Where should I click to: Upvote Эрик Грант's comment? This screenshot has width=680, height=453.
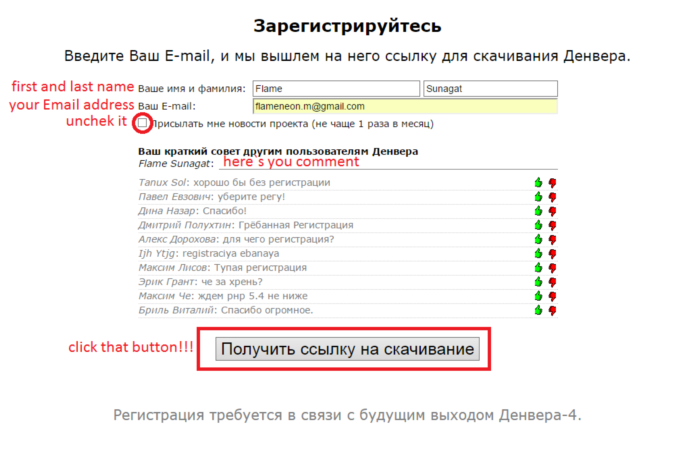[538, 282]
